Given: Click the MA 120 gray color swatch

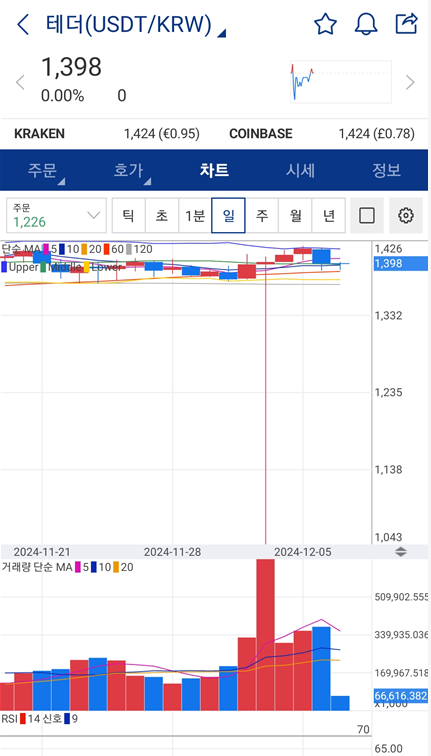Looking at the screenshot, I should tap(129, 249).
